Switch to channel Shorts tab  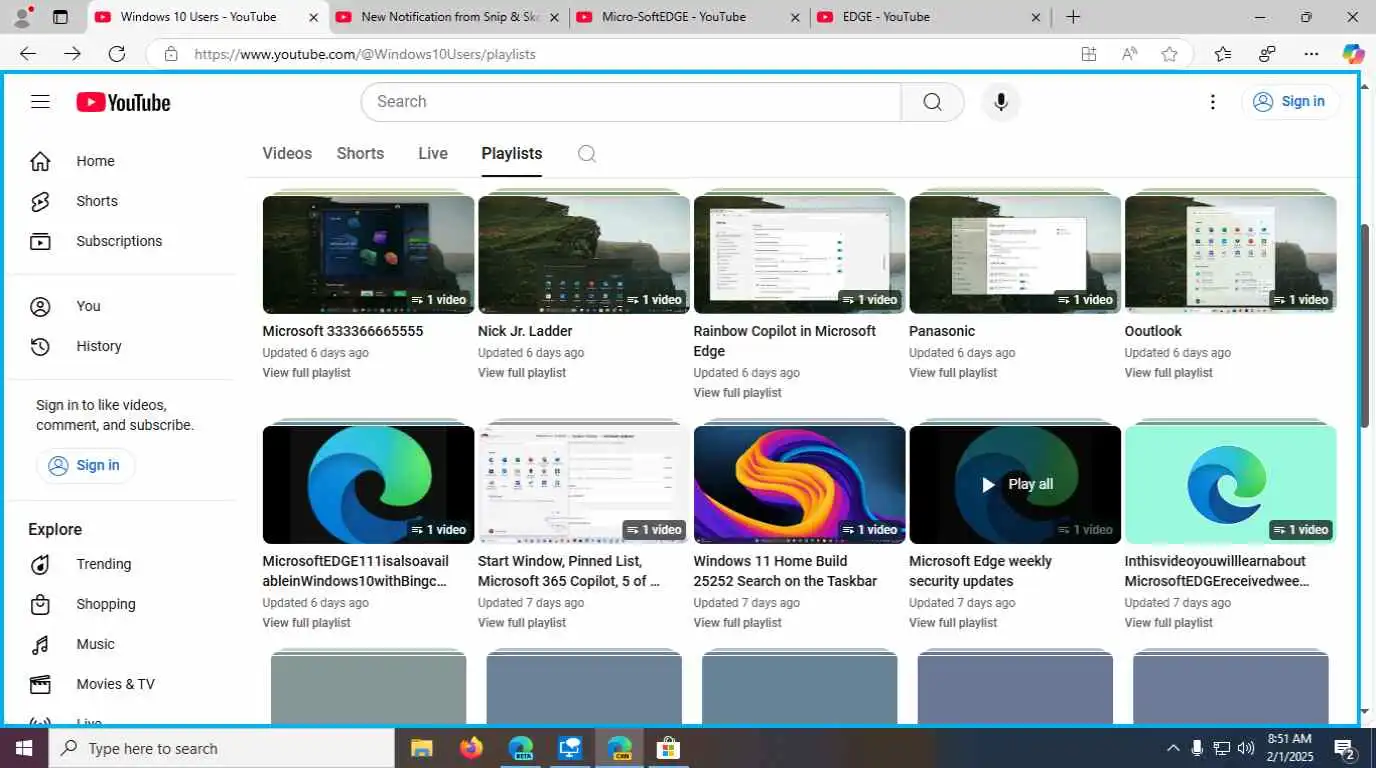pyautogui.click(x=360, y=153)
